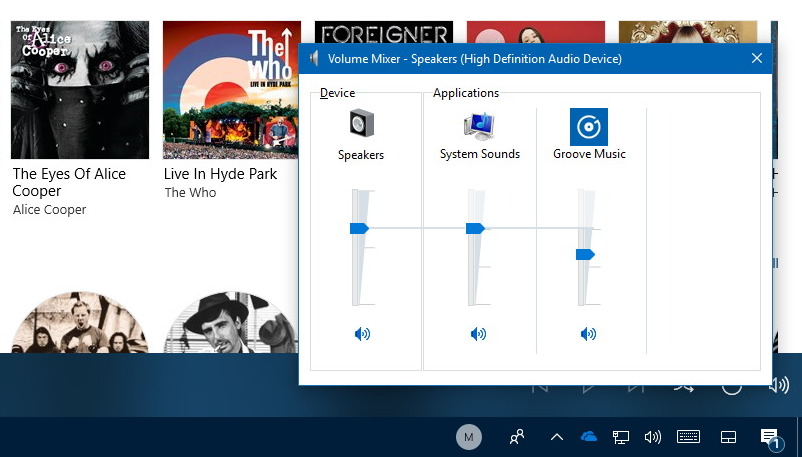Click Groove player volume button

[x=779, y=385]
